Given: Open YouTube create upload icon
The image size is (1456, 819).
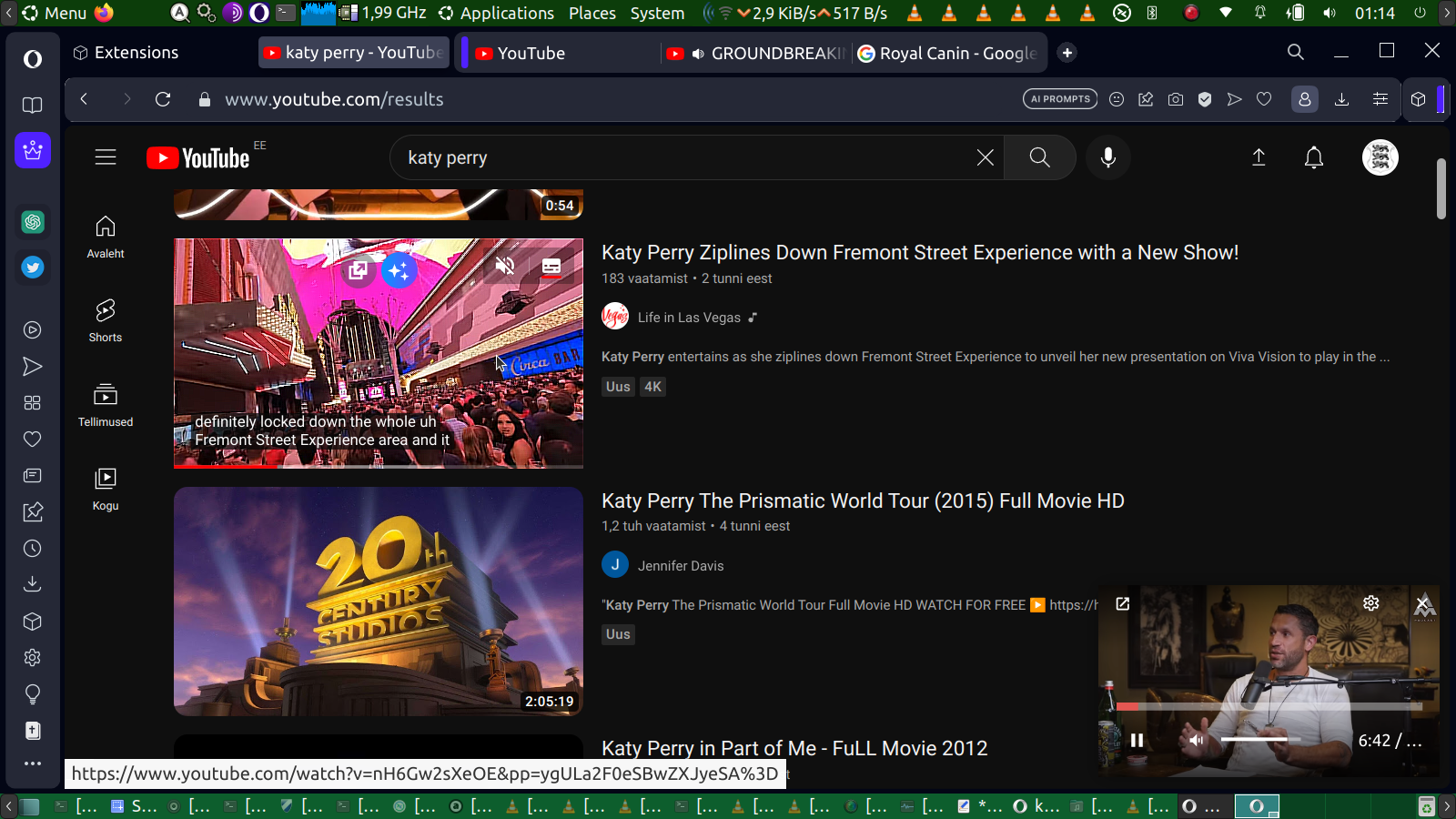Looking at the screenshot, I should (x=1259, y=157).
